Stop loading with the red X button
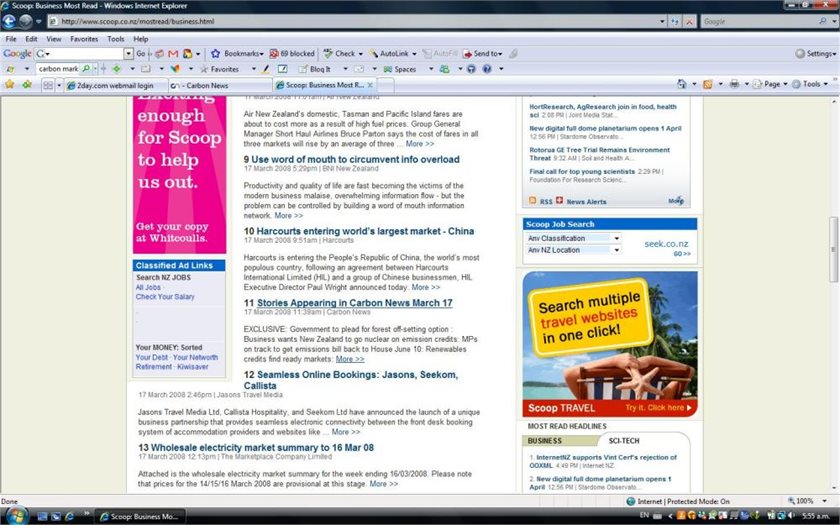 (x=689, y=21)
